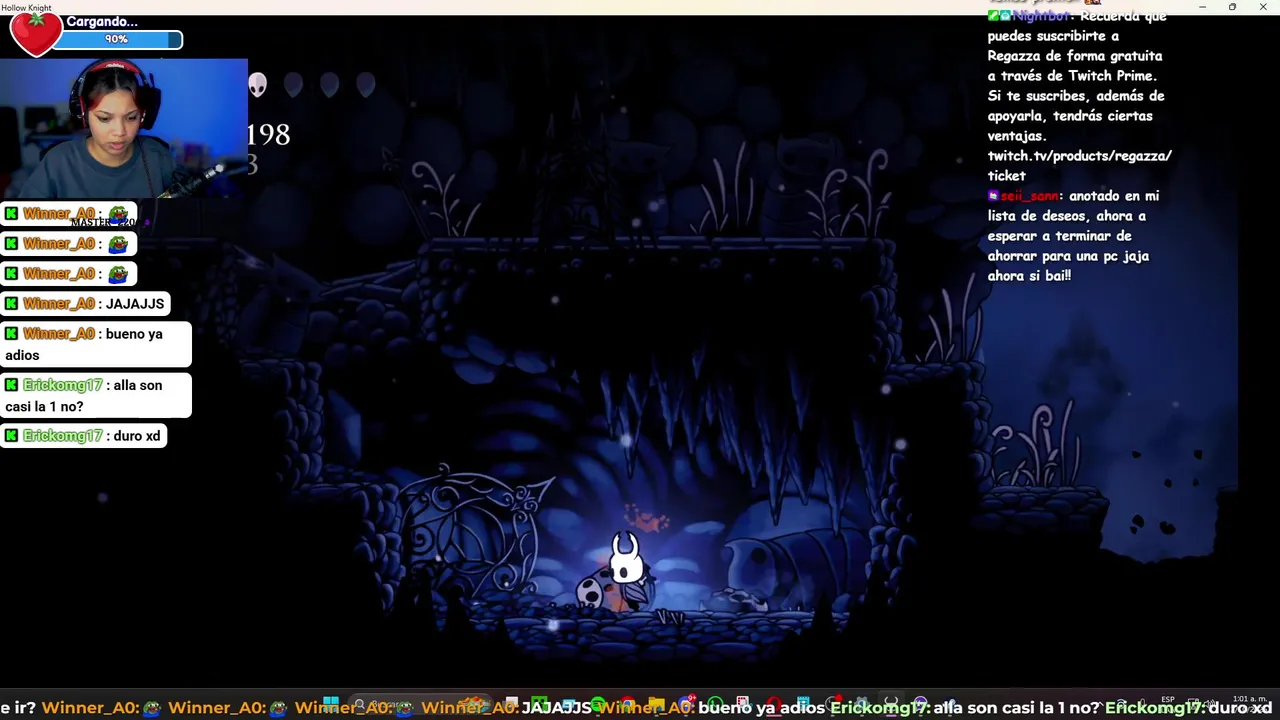Viewport: 1280px width, 720px height.
Task: Click the seii_sann username in chat
Action: coord(1030,196)
